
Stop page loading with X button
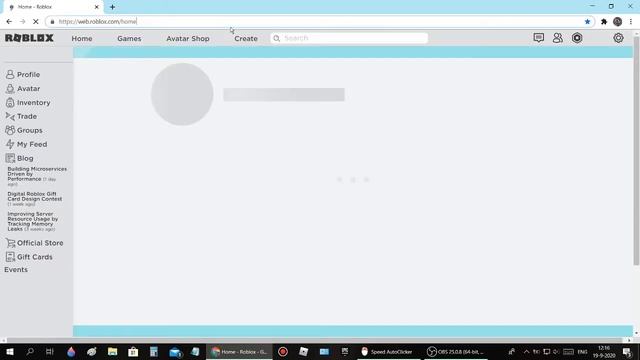[36, 22]
